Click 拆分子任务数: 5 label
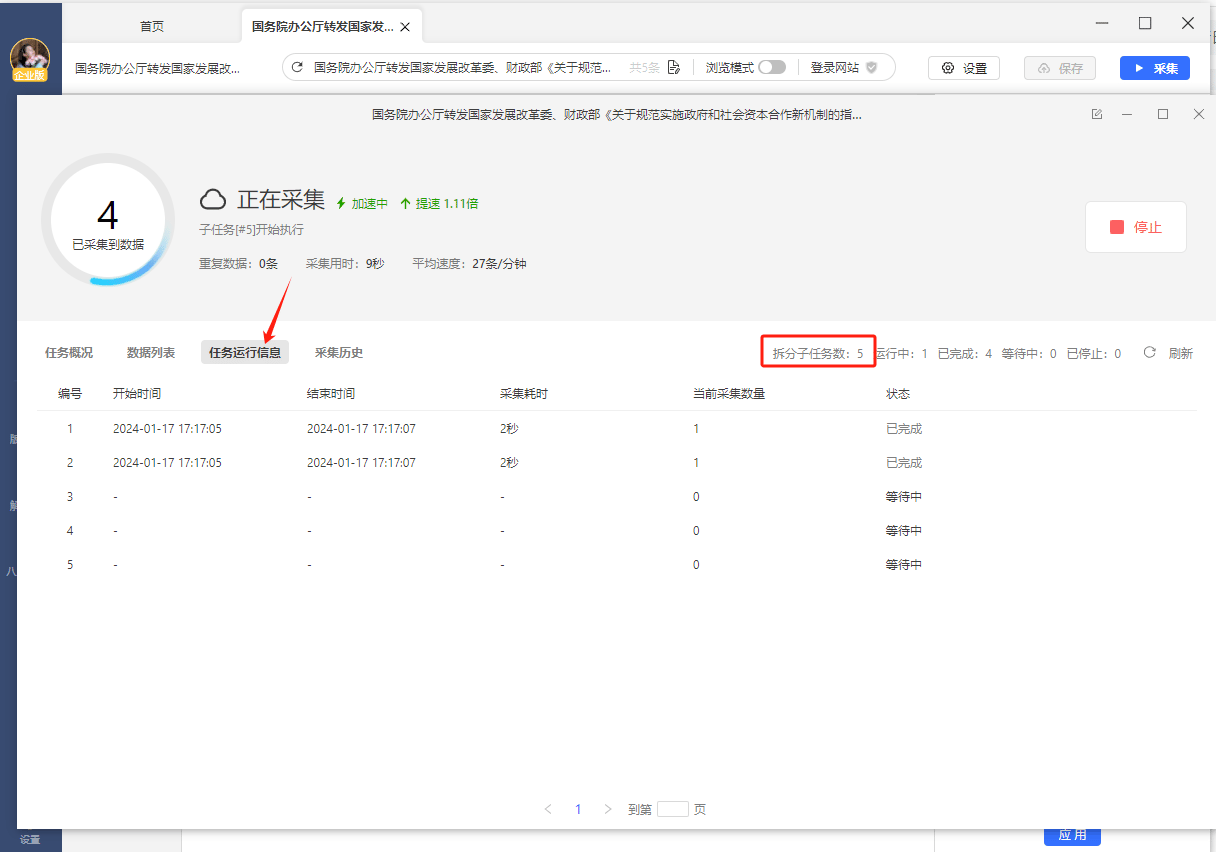 coord(818,354)
